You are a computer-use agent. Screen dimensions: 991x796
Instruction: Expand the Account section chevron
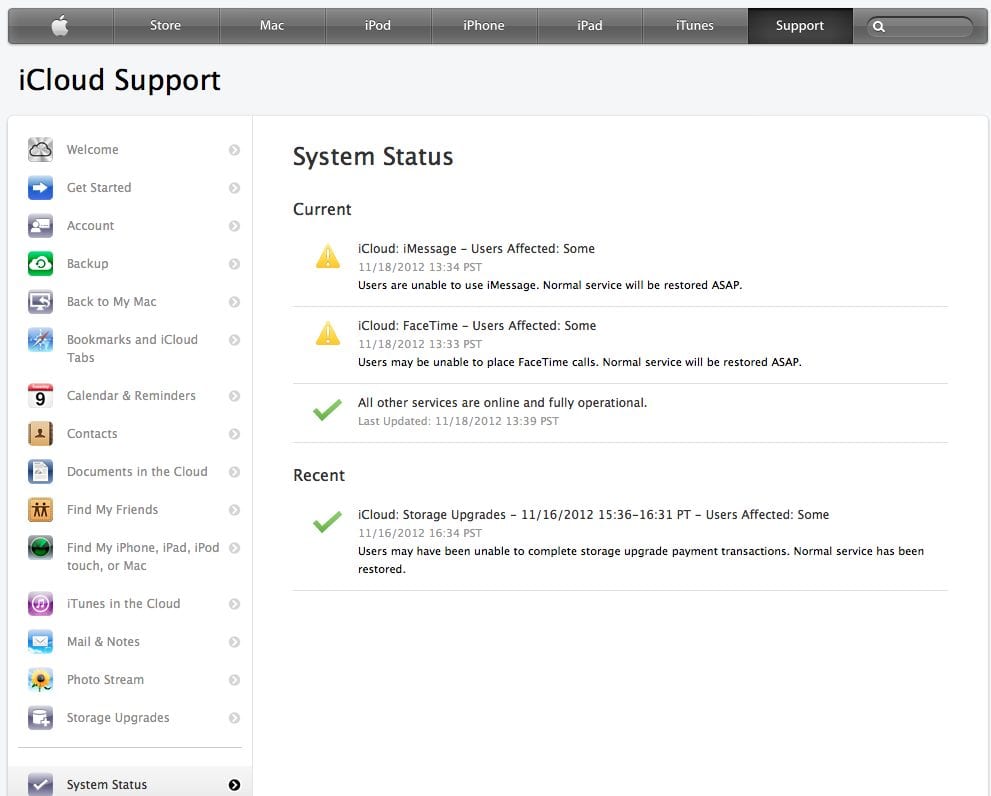[x=234, y=226]
